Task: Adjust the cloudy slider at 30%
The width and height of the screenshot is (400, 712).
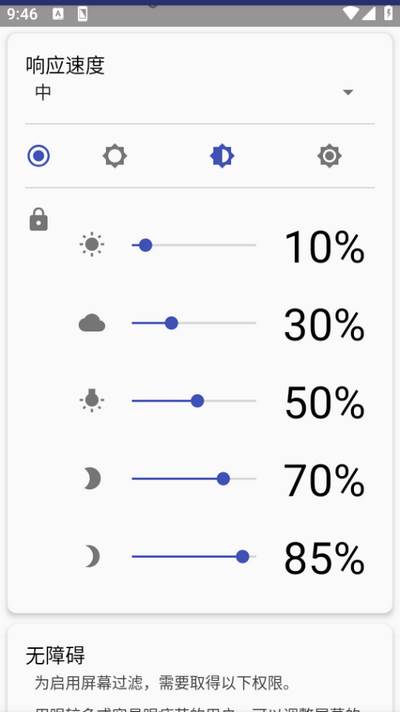Action: point(194,323)
